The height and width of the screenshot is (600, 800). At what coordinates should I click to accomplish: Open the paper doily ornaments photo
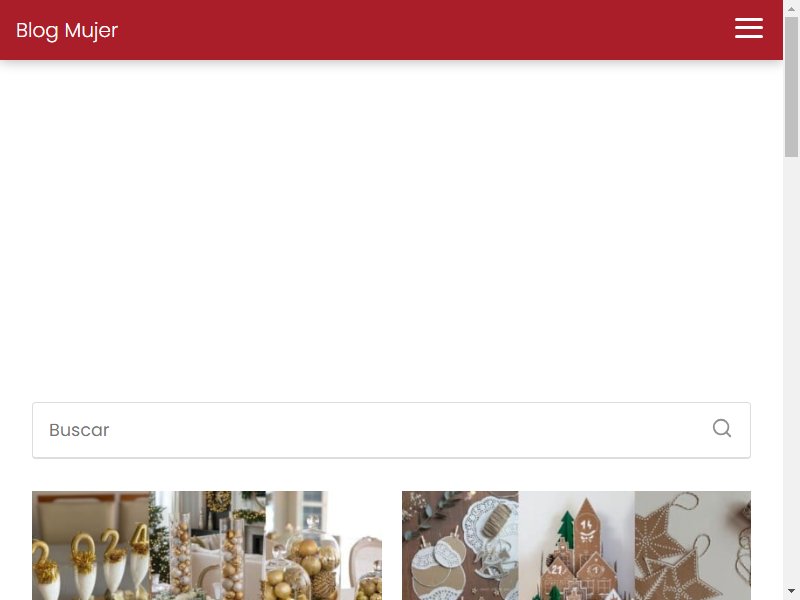coord(460,545)
